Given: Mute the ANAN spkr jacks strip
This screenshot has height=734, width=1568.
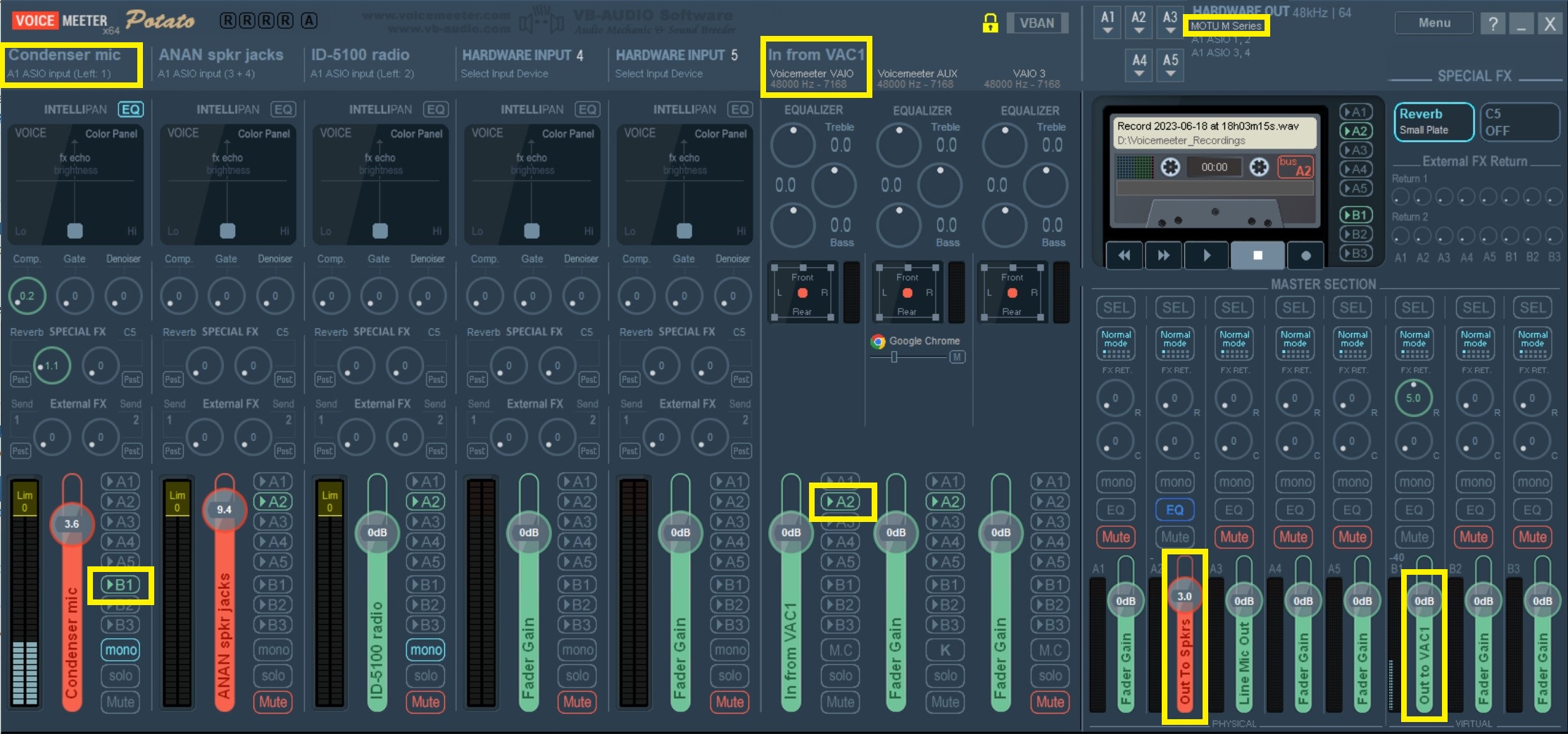Looking at the screenshot, I should click(272, 702).
